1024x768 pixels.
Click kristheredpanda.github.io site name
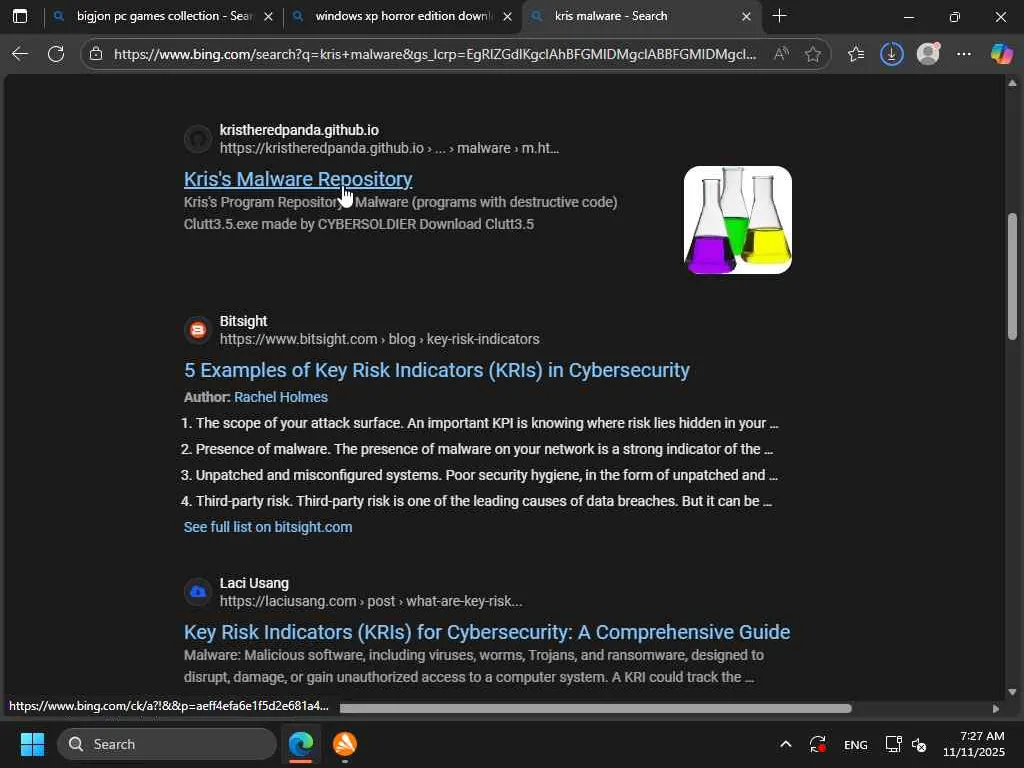(x=299, y=130)
